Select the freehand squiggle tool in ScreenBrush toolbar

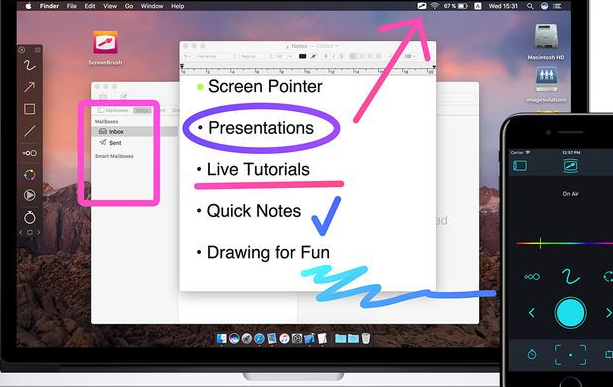click(x=29, y=66)
